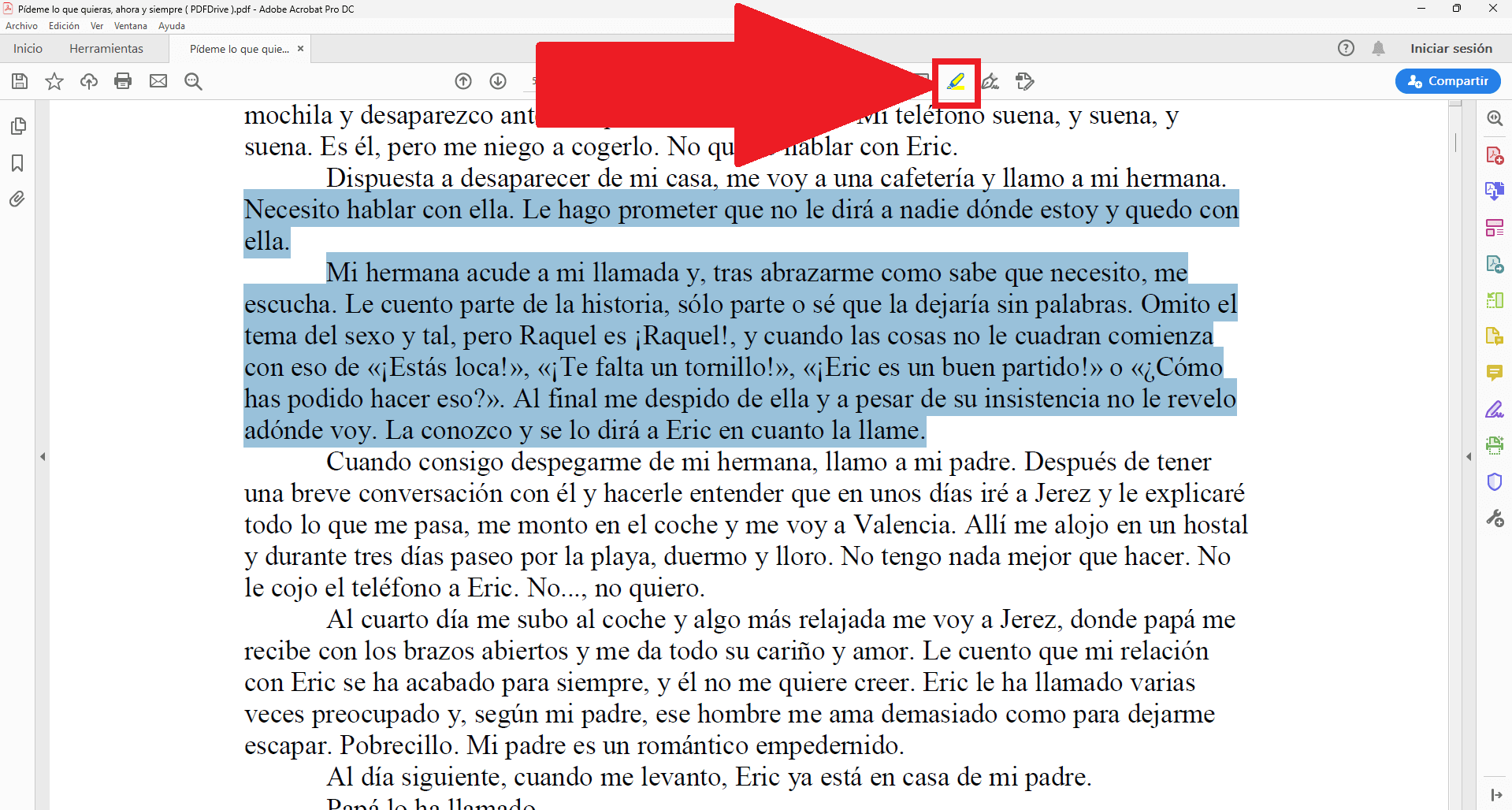This screenshot has height=810, width=1512.
Task: Open the bookmarks panel in left sidebar
Action: pos(17,163)
